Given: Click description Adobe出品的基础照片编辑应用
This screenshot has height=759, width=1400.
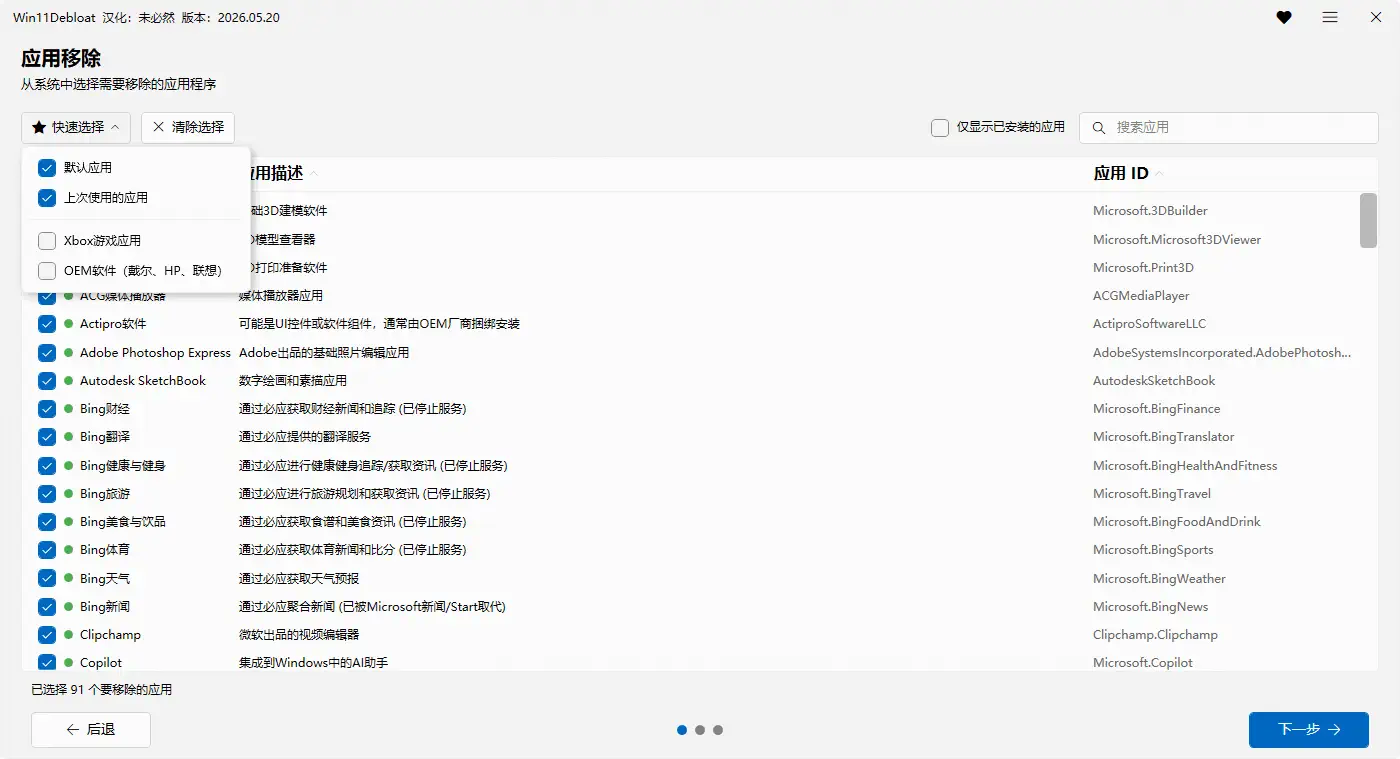Looking at the screenshot, I should pos(324,353).
